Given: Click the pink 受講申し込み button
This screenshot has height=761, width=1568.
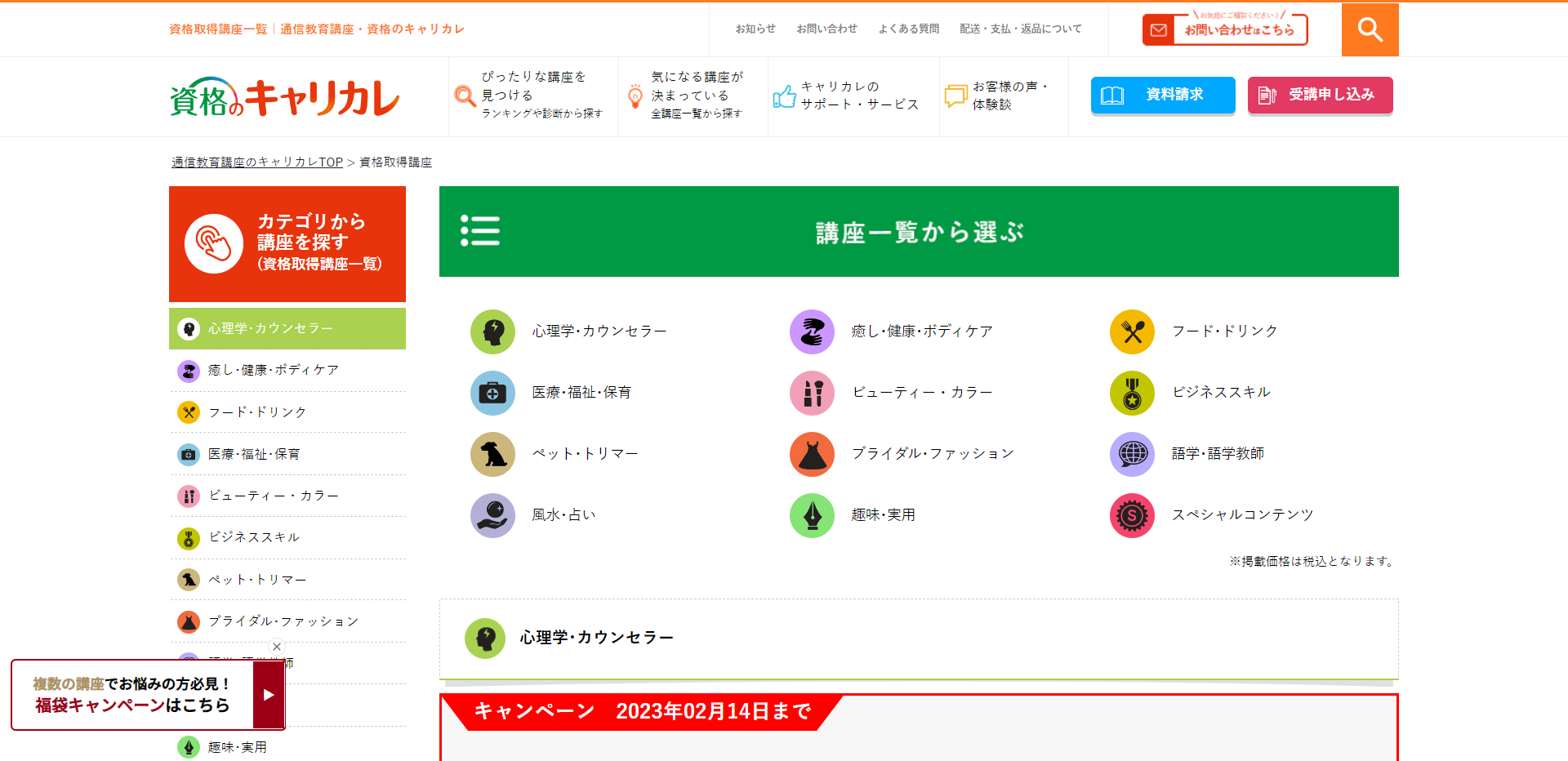Looking at the screenshot, I should [x=1320, y=96].
